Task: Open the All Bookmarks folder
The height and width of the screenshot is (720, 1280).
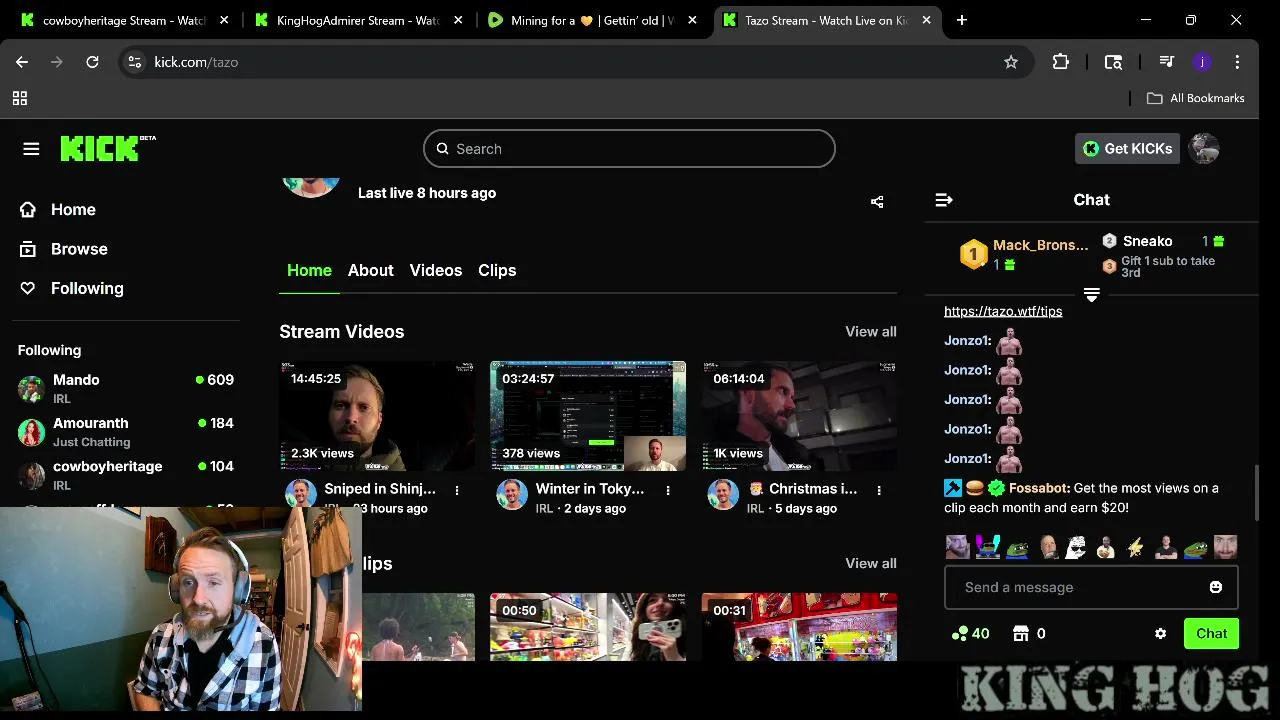Action: 1195,98
